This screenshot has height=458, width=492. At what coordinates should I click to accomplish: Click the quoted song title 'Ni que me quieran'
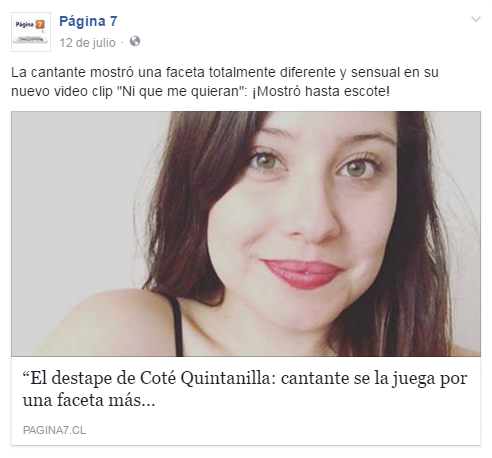[178, 91]
